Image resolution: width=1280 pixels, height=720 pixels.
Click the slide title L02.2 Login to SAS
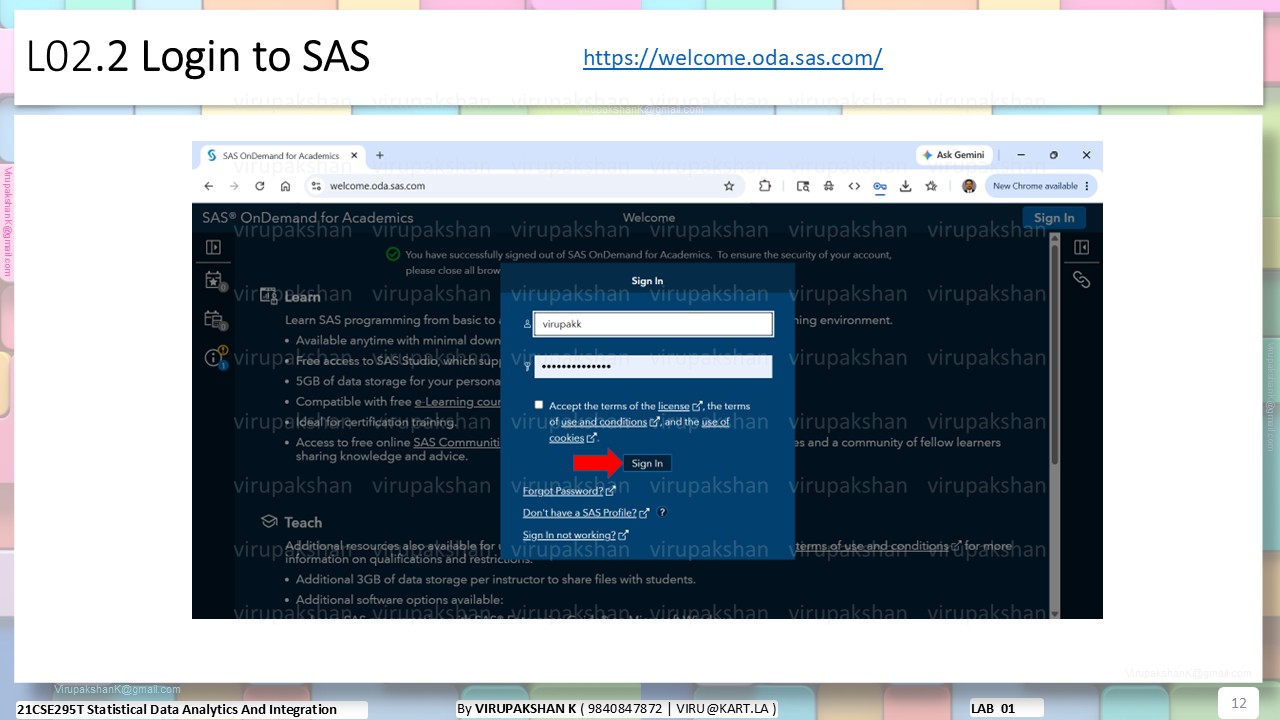click(198, 58)
